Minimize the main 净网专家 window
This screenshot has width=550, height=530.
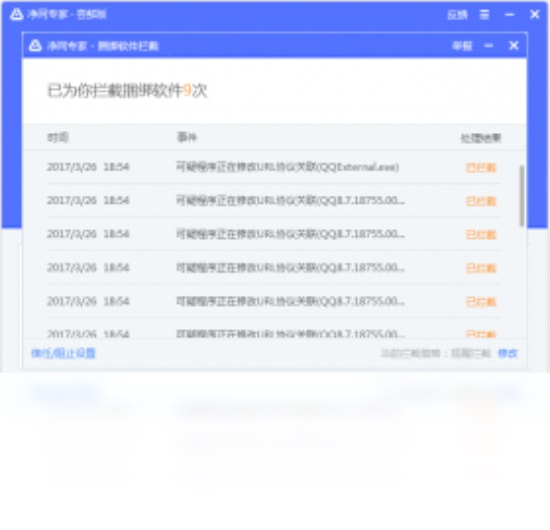tap(509, 14)
